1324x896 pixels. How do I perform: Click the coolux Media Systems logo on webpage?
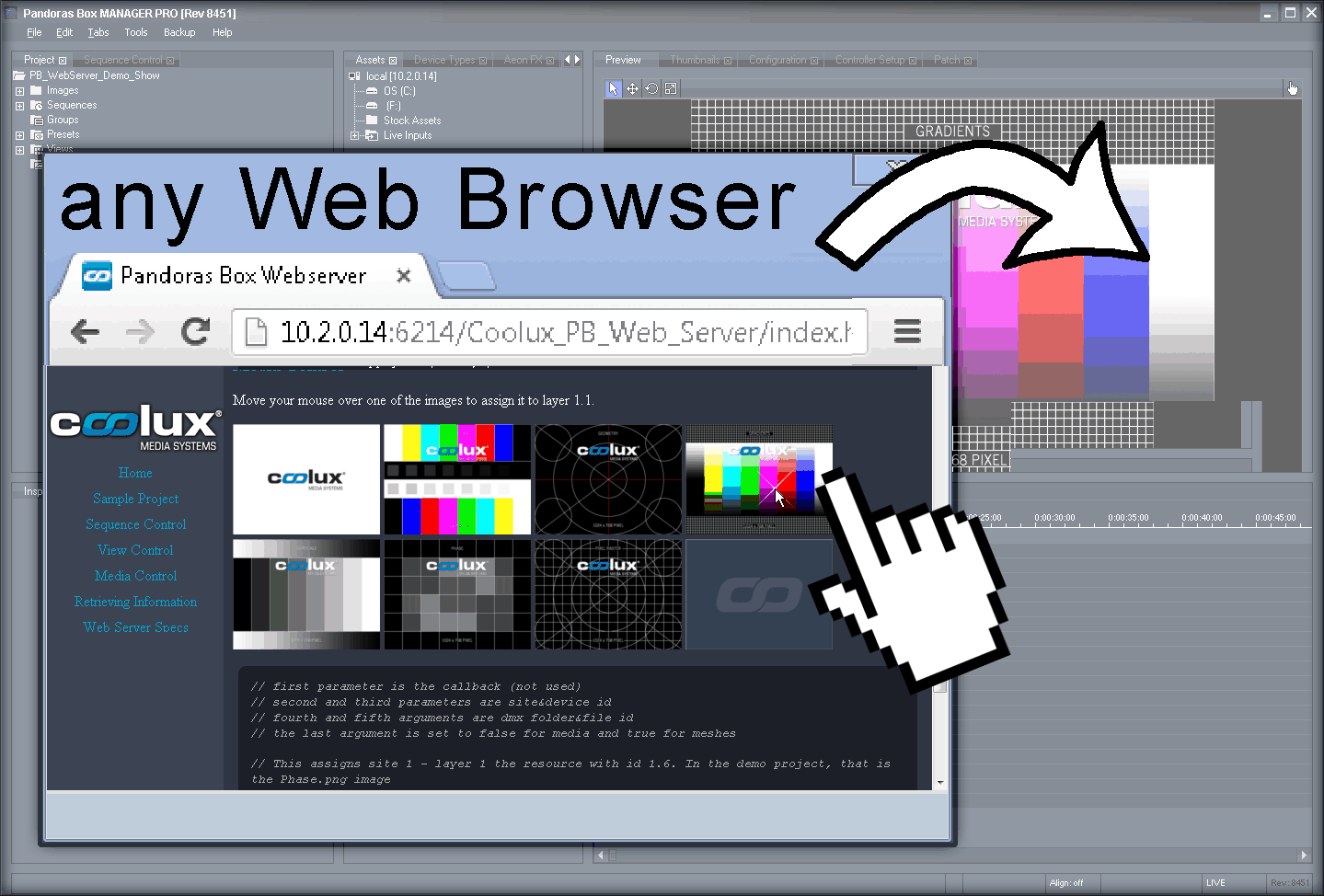[x=135, y=428]
